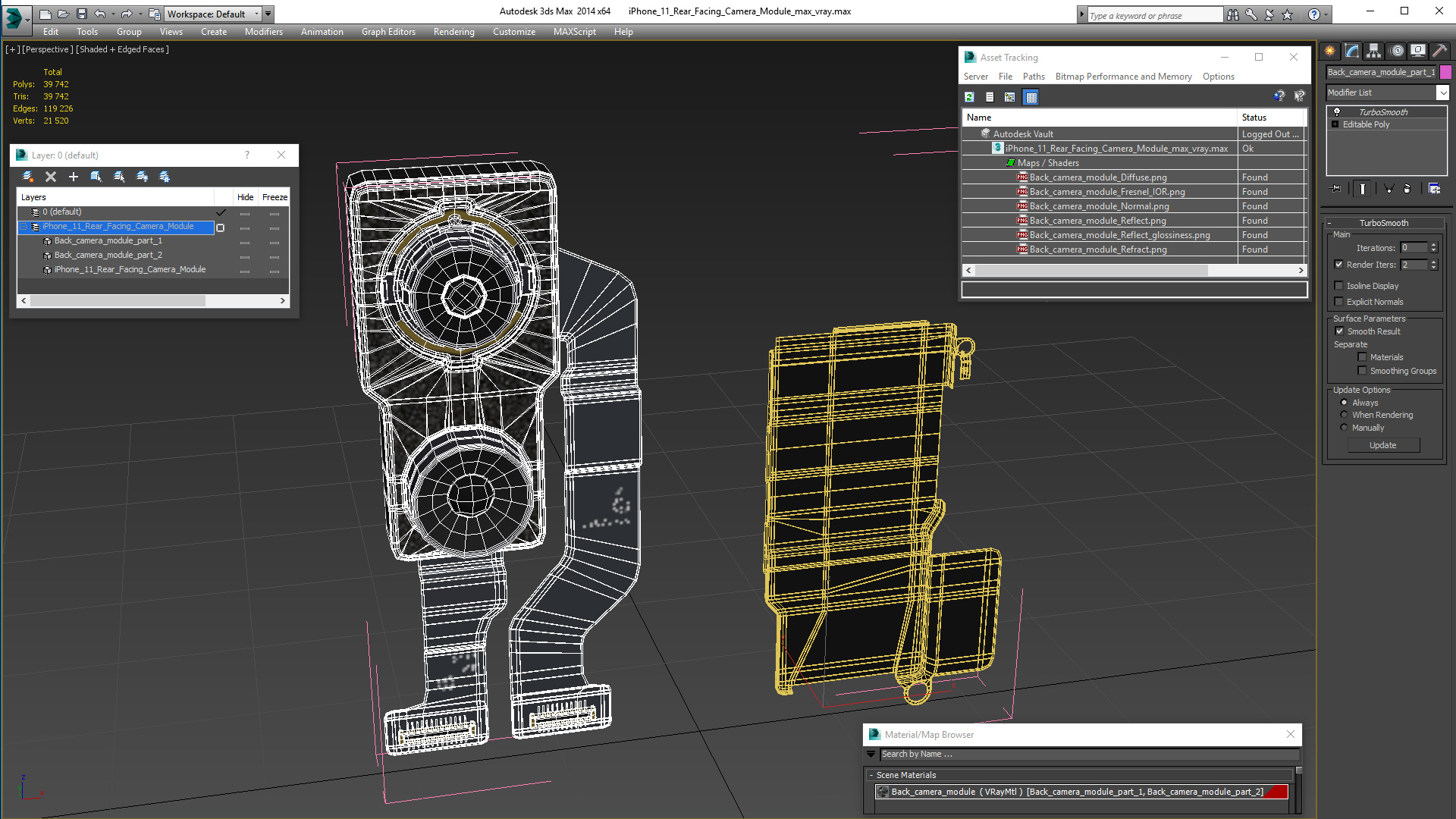Click the Iterations spinner arrows
This screenshot has height=819, width=1456.
[1433, 248]
